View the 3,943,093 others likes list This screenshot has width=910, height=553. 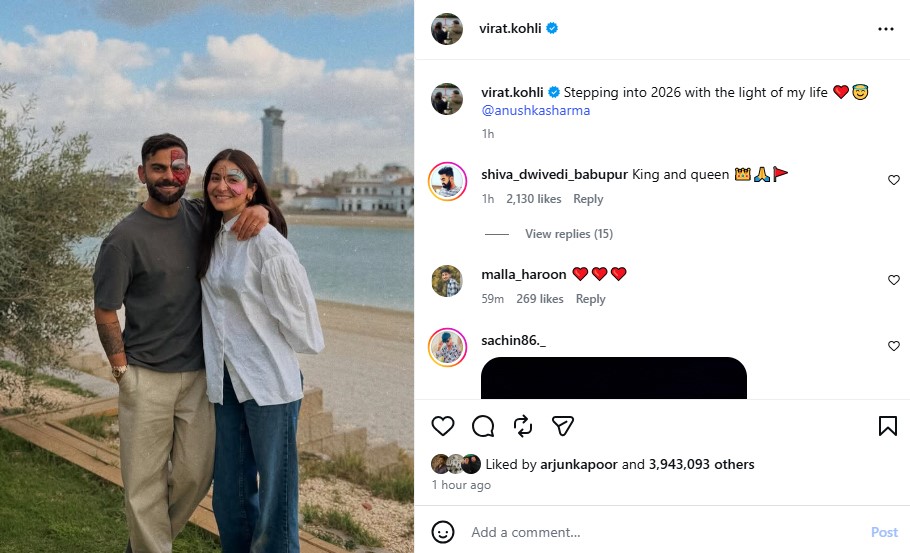pos(701,465)
